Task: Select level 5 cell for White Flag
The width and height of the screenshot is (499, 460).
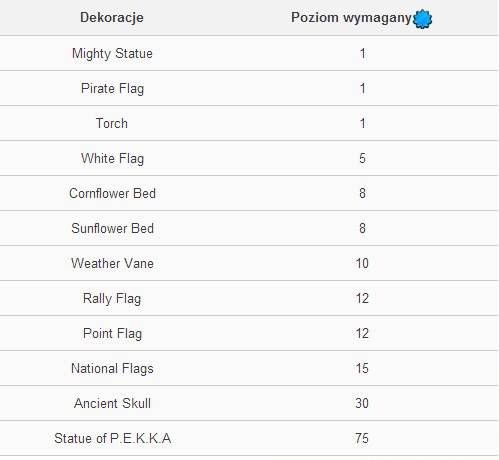Action: pyautogui.click(x=362, y=158)
